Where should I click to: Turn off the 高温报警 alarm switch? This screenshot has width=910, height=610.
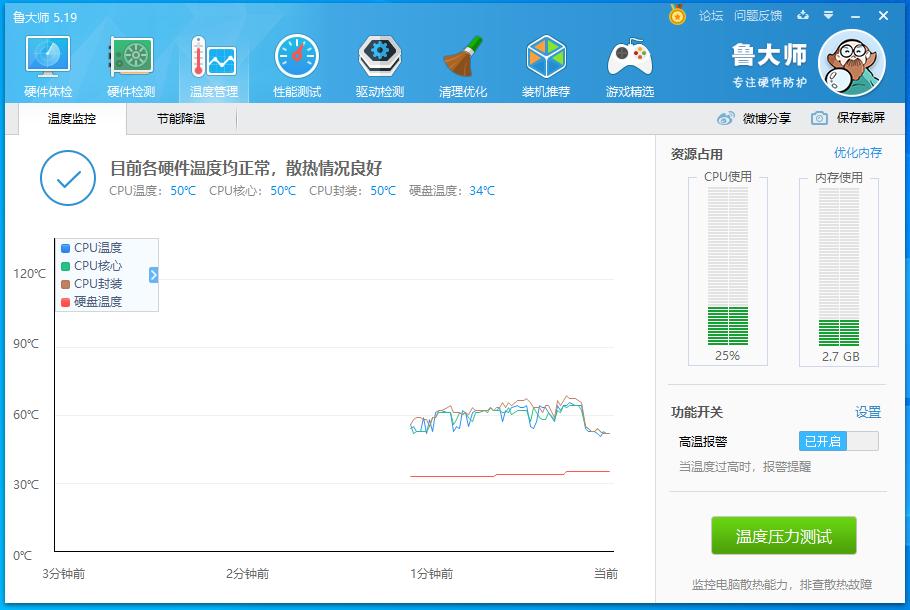coord(836,439)
